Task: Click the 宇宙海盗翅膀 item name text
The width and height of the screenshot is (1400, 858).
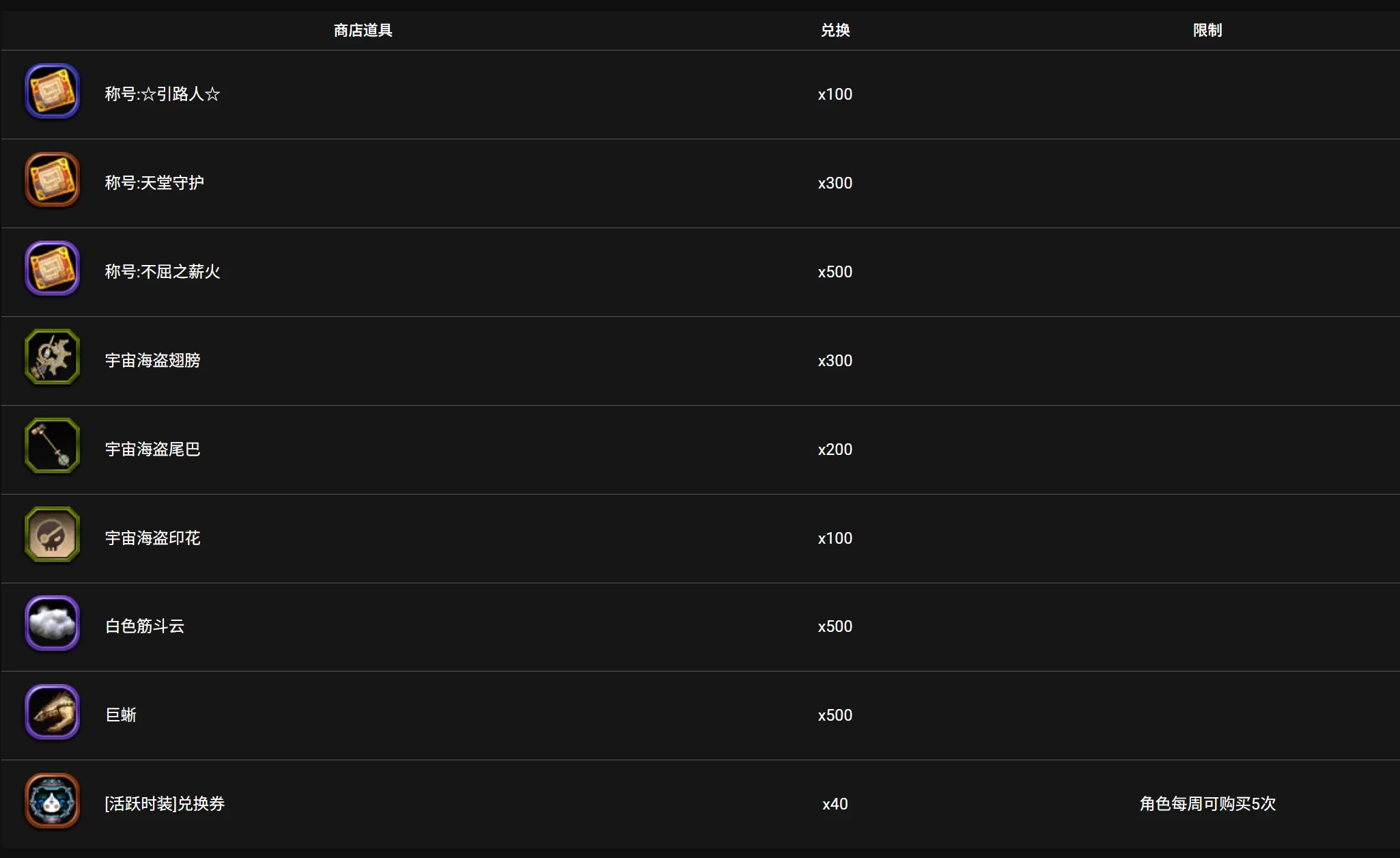Action: coord(153,361)
